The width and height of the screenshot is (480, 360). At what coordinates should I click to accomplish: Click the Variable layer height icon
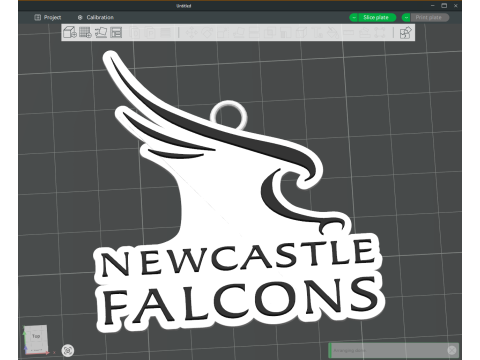point(166,32)
